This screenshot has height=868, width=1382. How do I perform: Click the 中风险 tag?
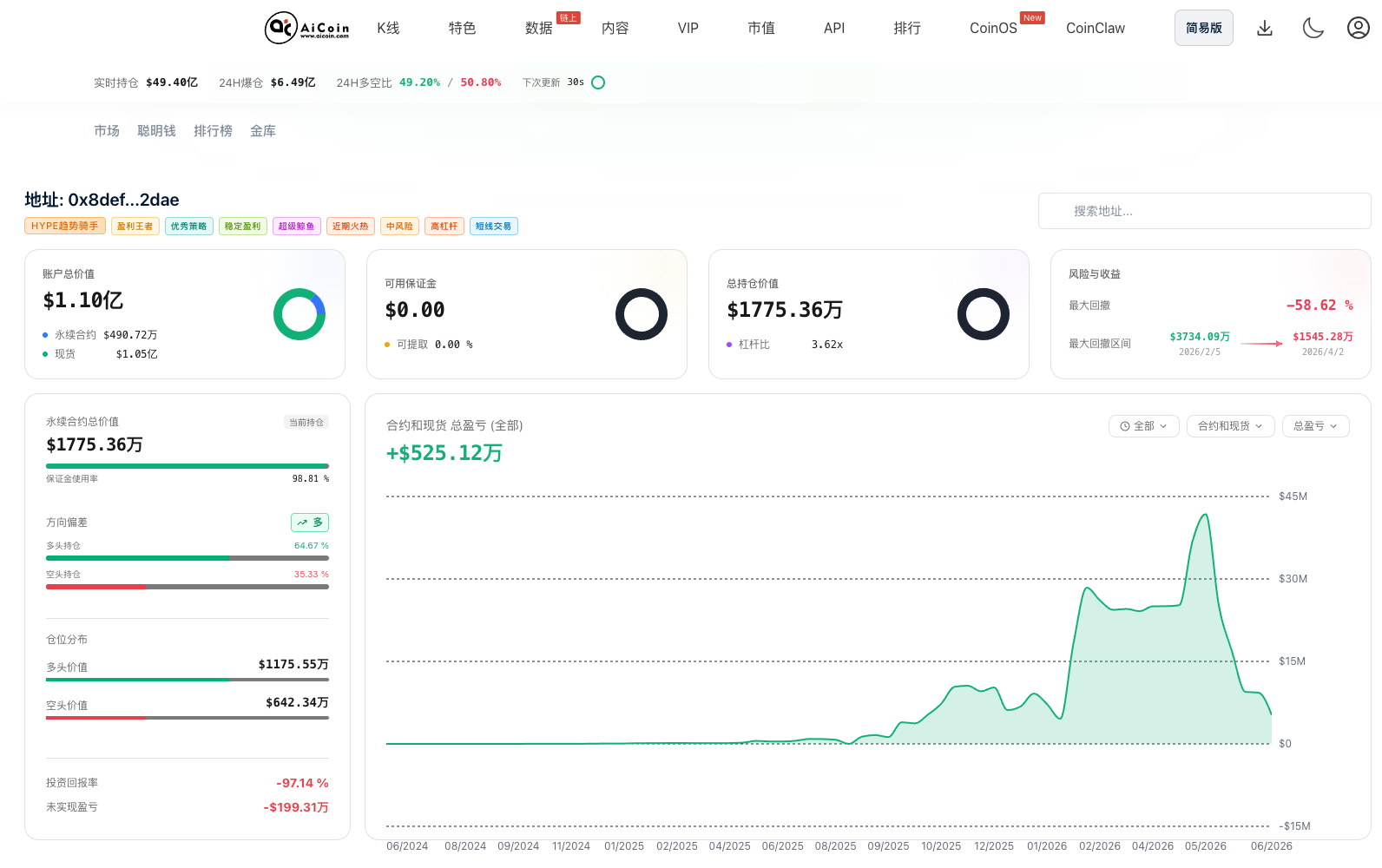tap(400, 226)
